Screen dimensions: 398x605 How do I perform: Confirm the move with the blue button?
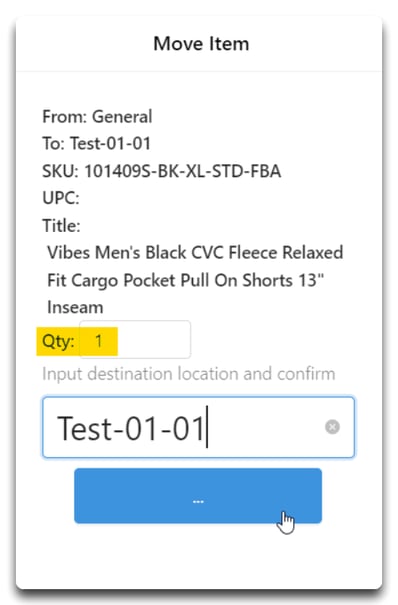click(198, 496)
